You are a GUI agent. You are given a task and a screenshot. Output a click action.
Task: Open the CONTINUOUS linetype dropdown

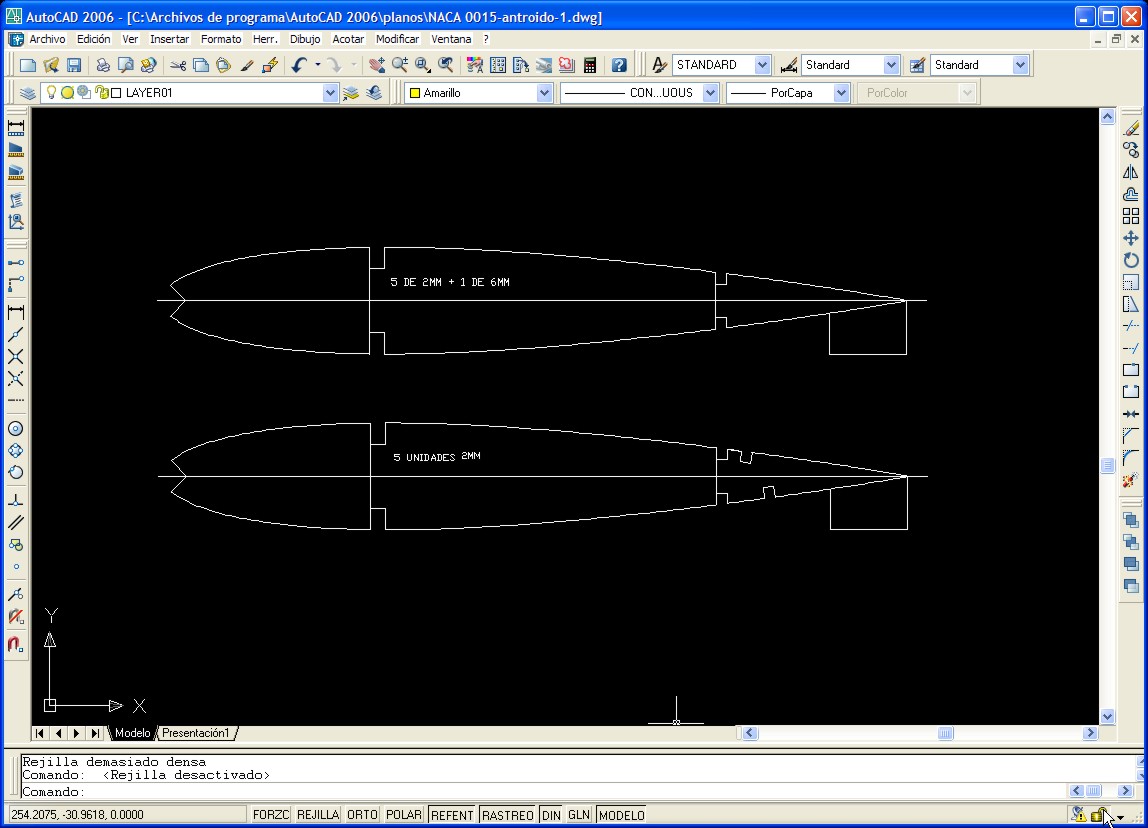pyautogui.click(x=709, y=93)
